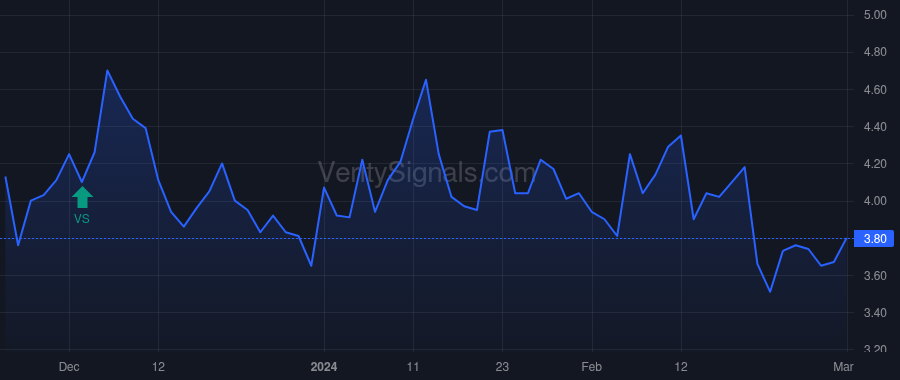
Task: Click the 3.40 price axis label
Action: point(875,313)
